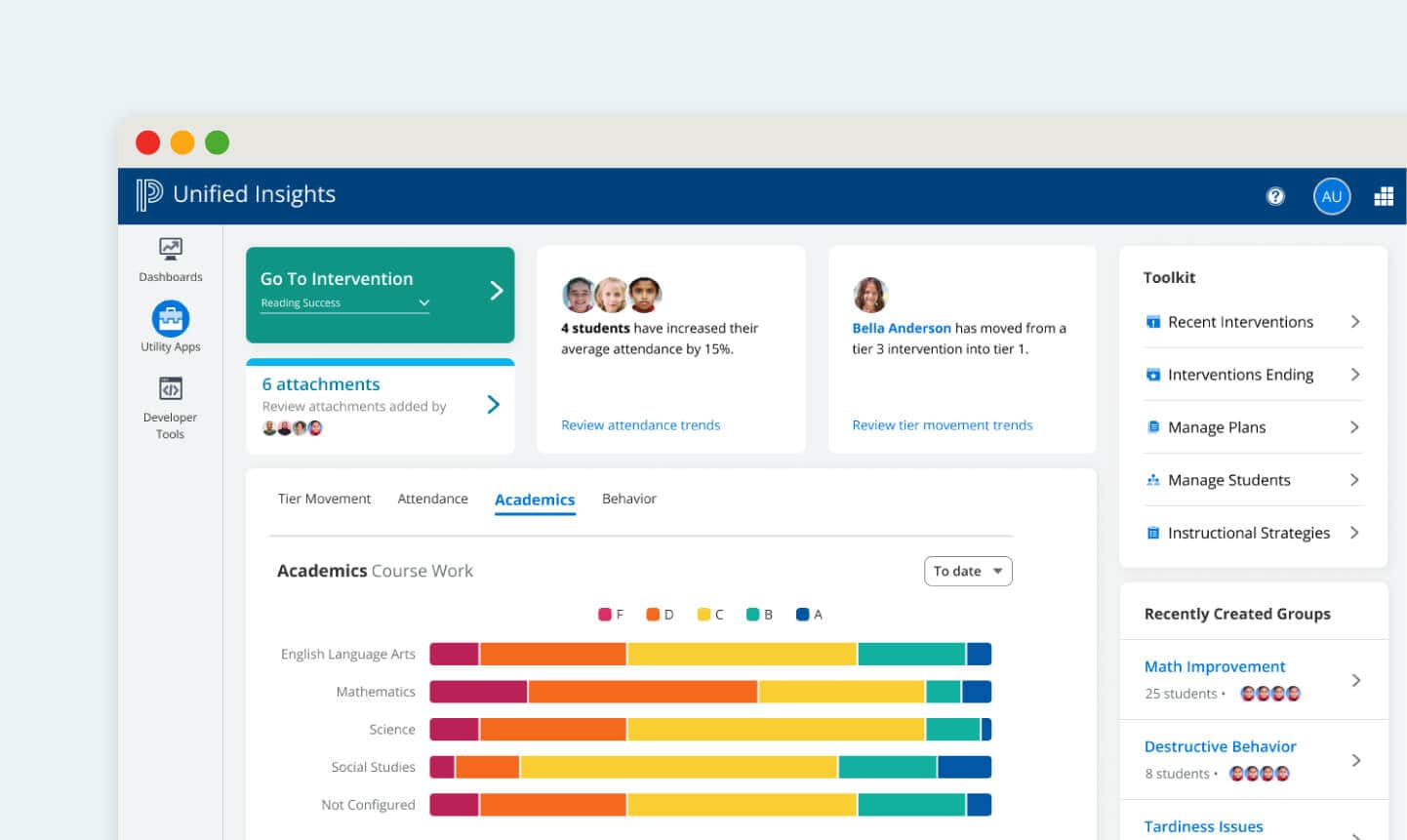Click the C grade legend swatch

(703, 615)
